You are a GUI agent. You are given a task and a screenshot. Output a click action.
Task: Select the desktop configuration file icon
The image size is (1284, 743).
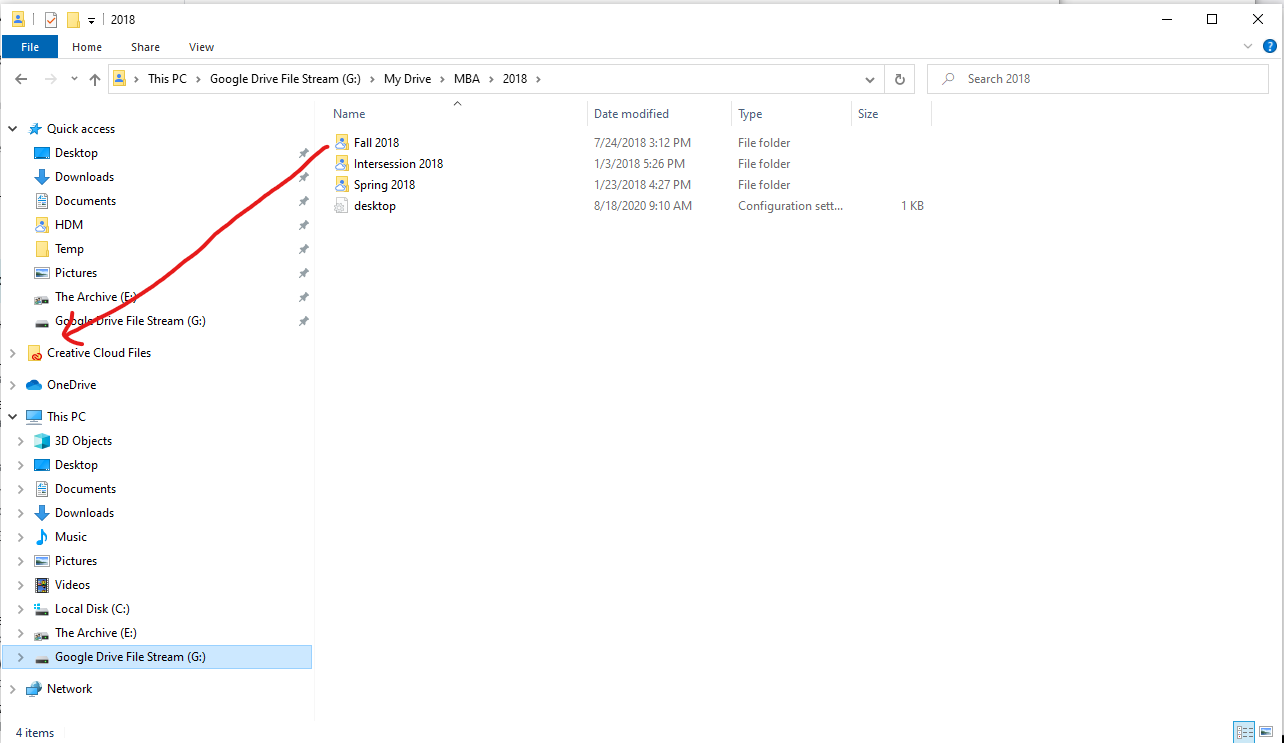[x=341, y=206]
